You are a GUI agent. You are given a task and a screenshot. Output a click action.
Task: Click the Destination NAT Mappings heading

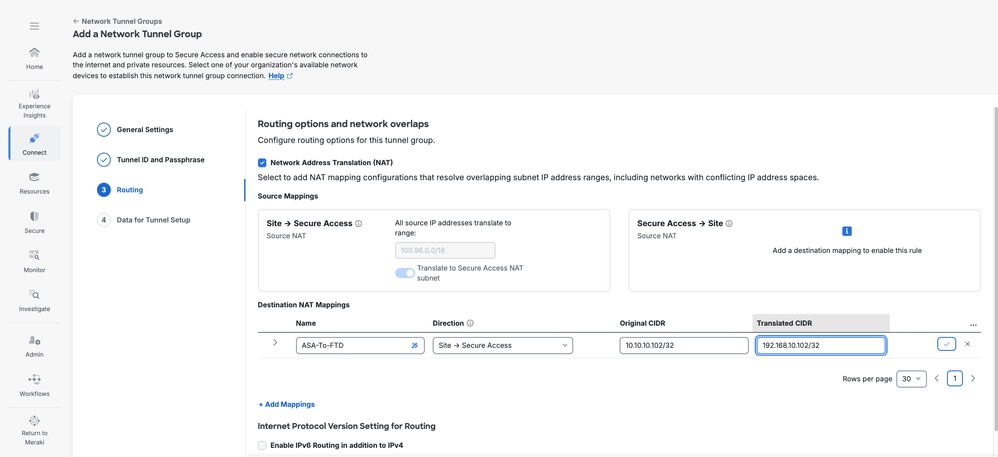(304, 305)
